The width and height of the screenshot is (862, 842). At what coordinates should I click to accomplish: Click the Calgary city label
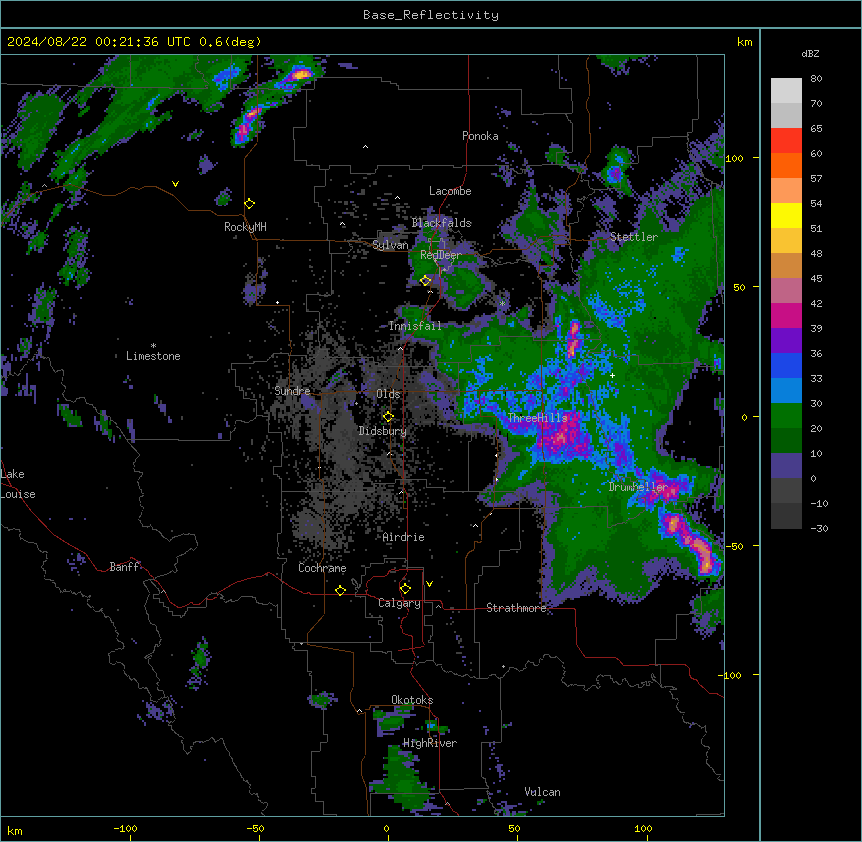[399, 603]
